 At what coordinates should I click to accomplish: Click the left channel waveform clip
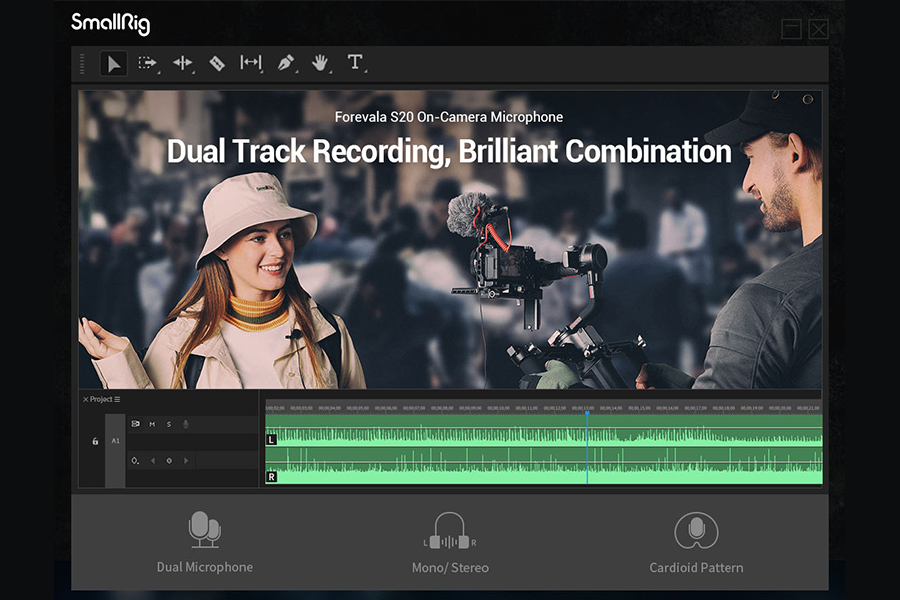pyautogui.click(x=544, y=432)
